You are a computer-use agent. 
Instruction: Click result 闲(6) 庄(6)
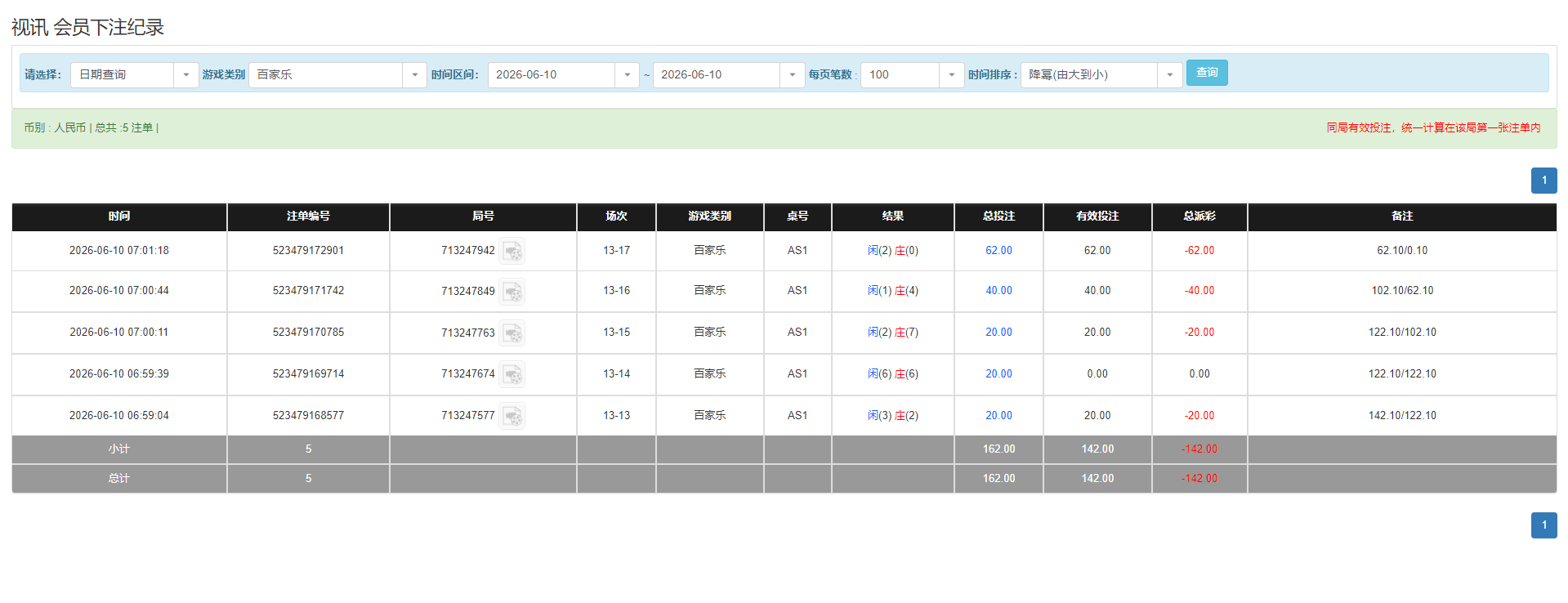[892, 374]
